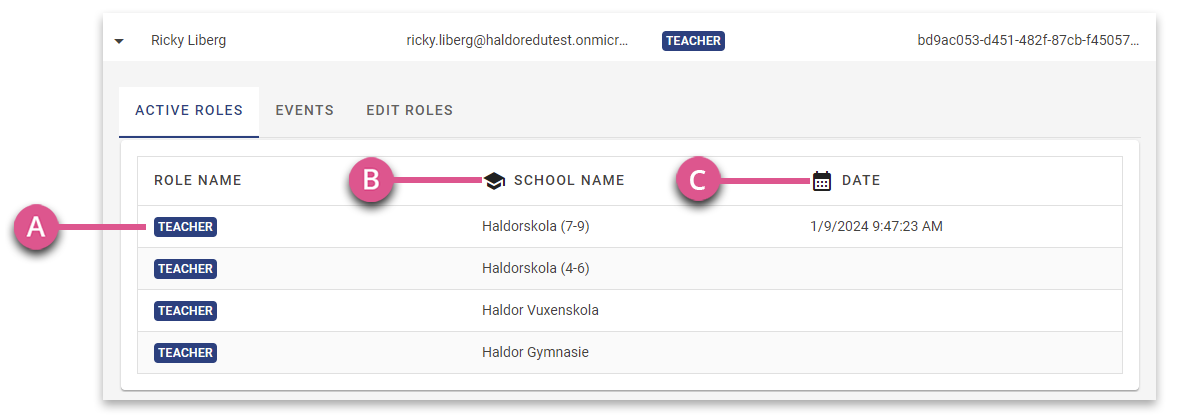The height and width of the screenshot is (417, 1178).
Task: Click Teacher badge for Haldorskola (7-9)
Action: [x=186, y=227]
